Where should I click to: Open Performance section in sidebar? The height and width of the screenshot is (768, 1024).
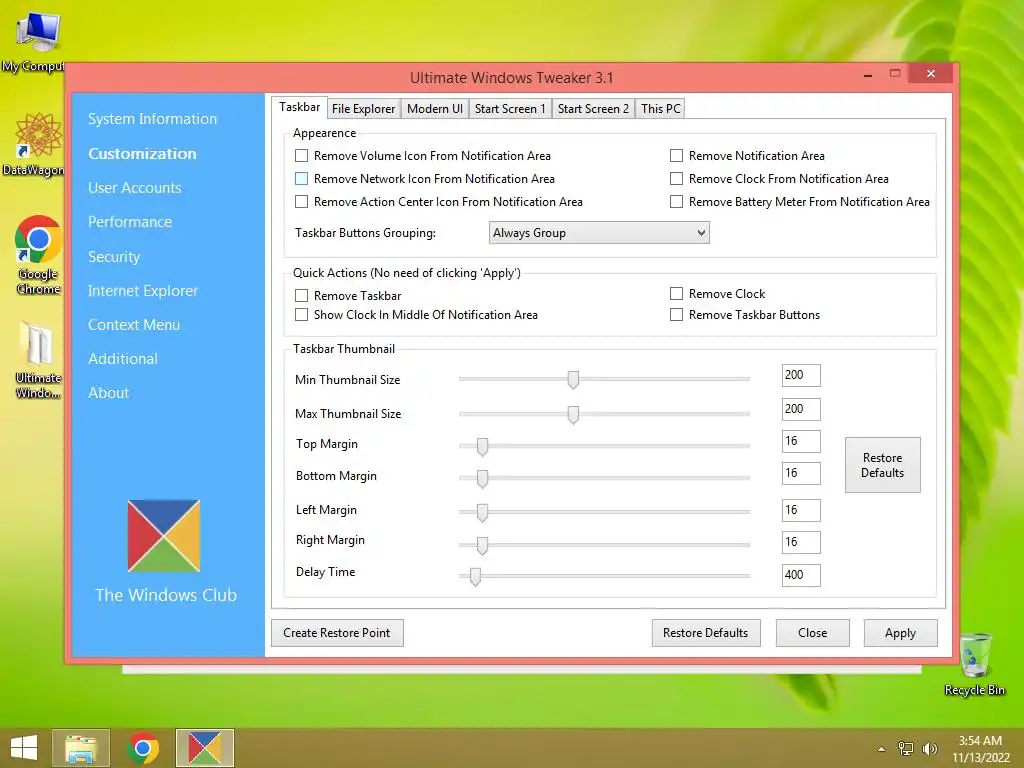(130, 222)
